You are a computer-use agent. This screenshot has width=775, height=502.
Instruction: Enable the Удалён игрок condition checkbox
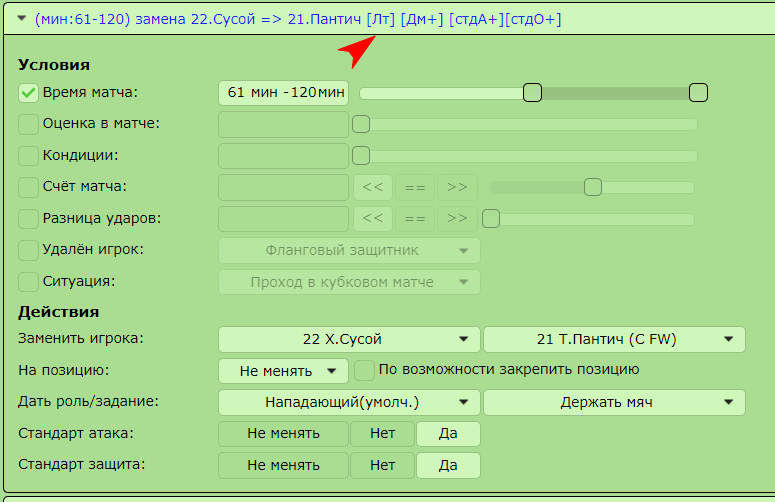pos(28,250)
